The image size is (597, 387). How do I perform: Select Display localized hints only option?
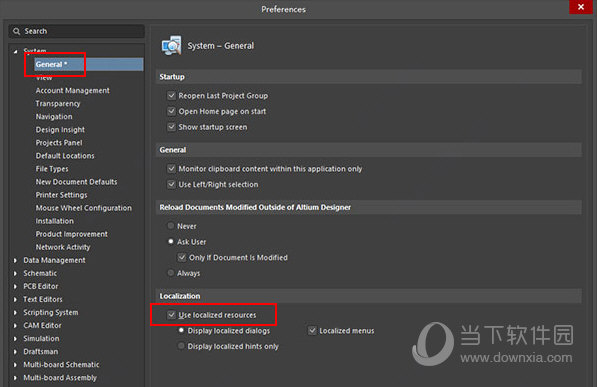(x=181, y=346)
